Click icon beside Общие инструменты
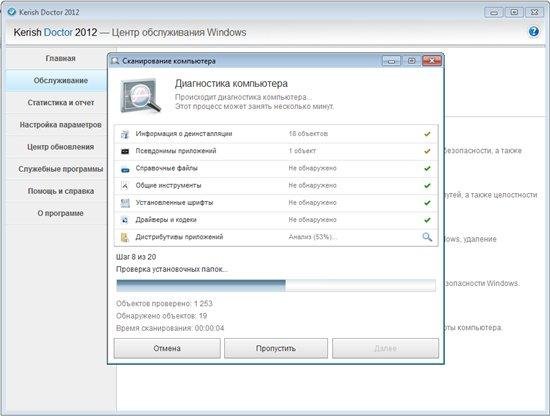 click(125, 186)
